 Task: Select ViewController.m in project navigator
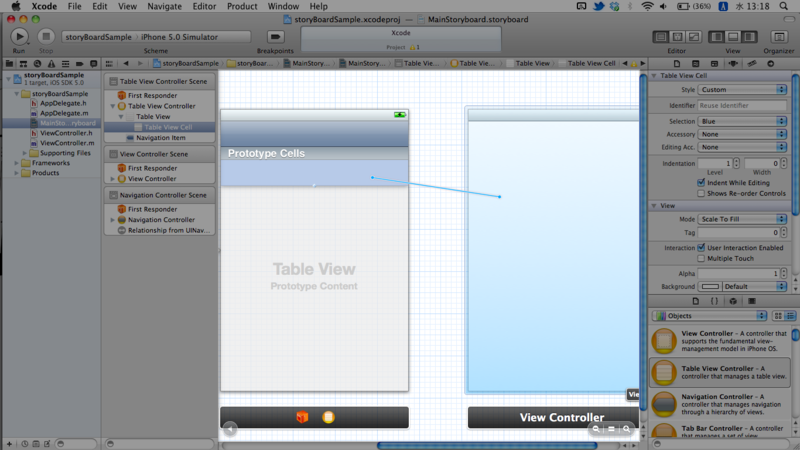click(x=67, y=143)
